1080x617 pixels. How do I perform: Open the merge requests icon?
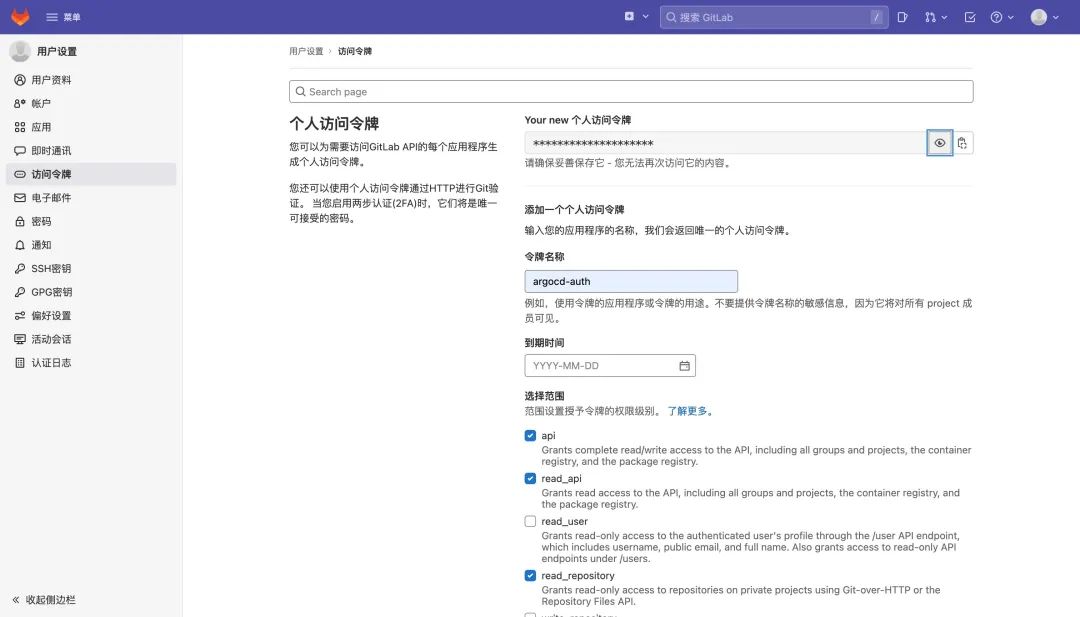931,17
